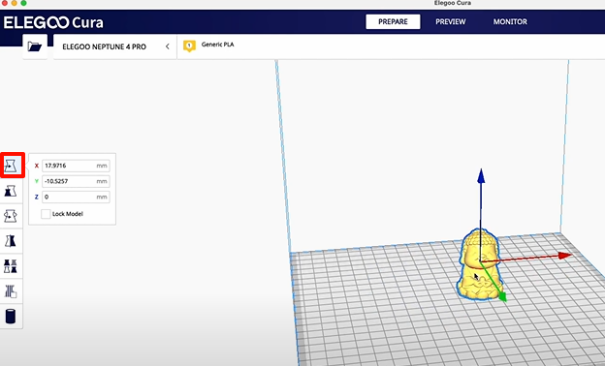The height and width of the screenshot is (367, 605).
Task: Select the Support Blocker tool icon
Action: [11, 291]
